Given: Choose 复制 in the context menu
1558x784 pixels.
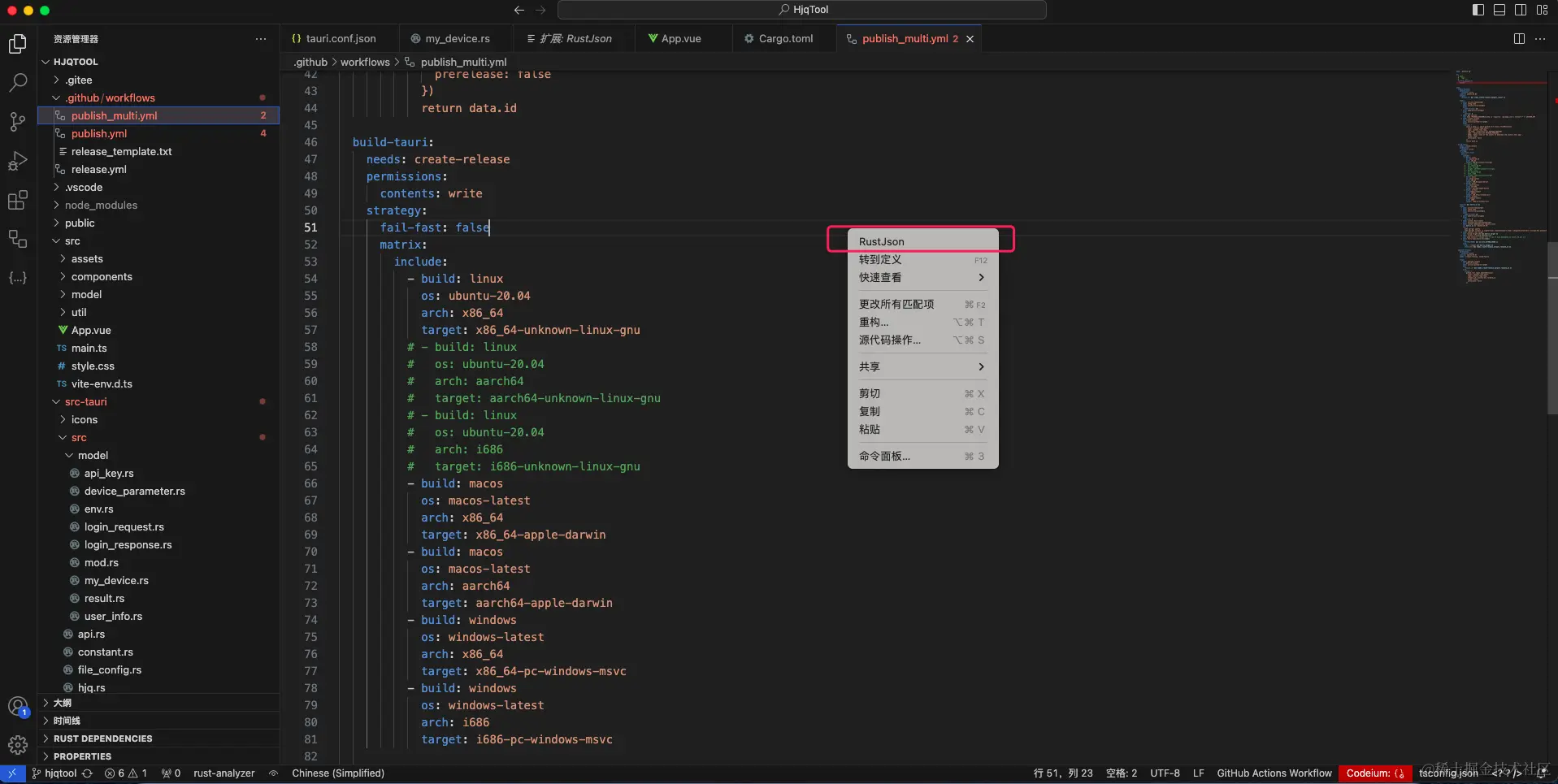Looking at the screenshot, I should pyautogui.click(x=923, y=411).
